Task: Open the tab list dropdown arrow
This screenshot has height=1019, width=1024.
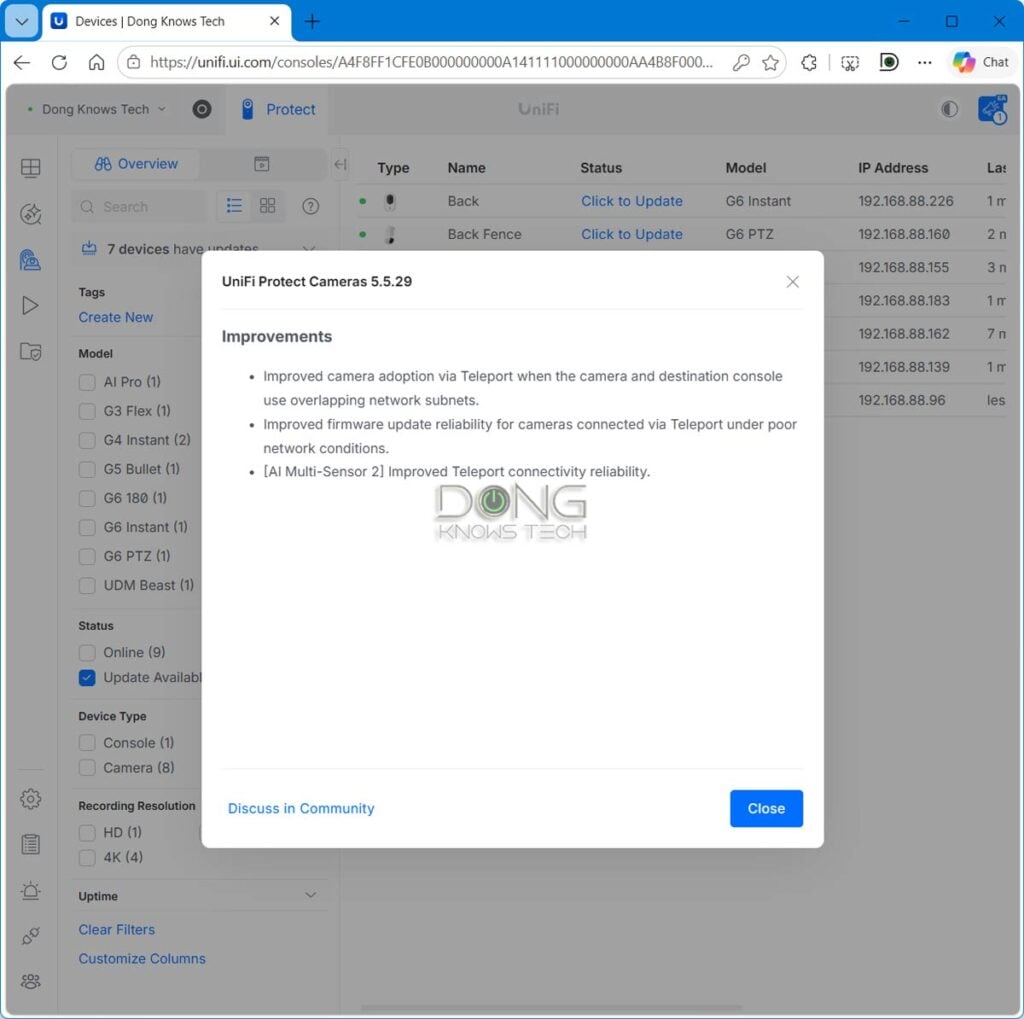Action: pos(22,22)
